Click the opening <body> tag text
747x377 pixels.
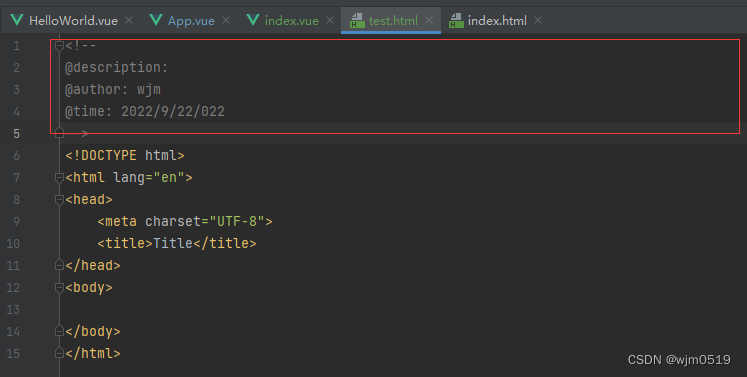click(x=89, y=287)
